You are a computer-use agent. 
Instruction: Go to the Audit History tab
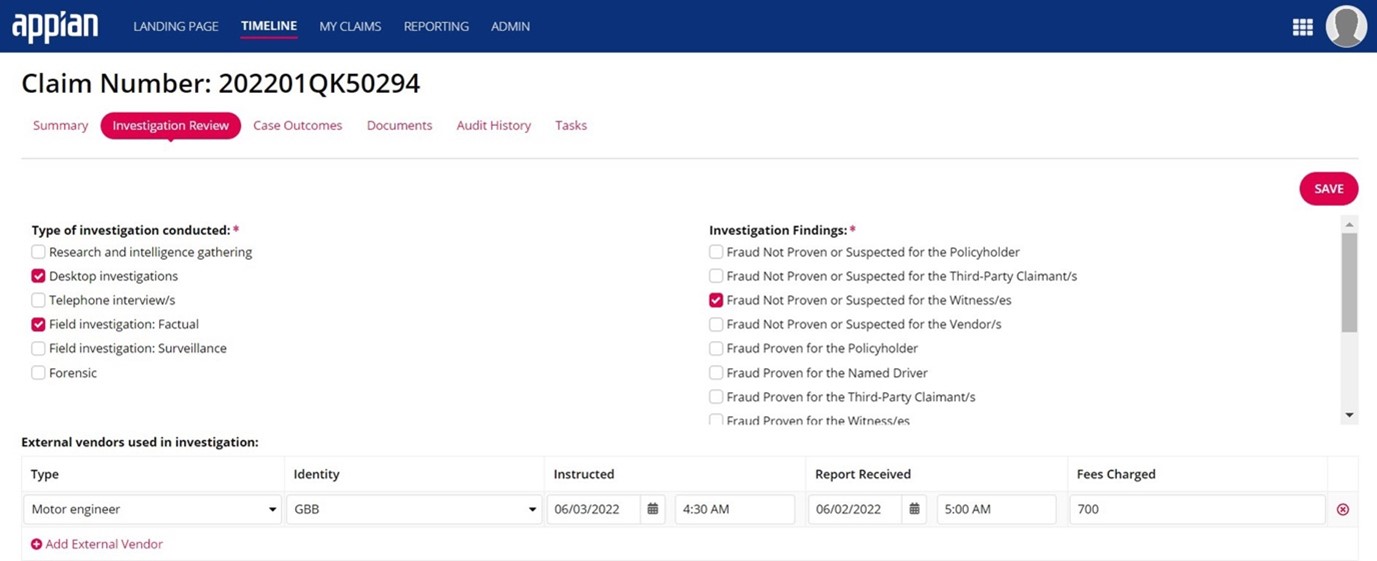tap(493, 126)
